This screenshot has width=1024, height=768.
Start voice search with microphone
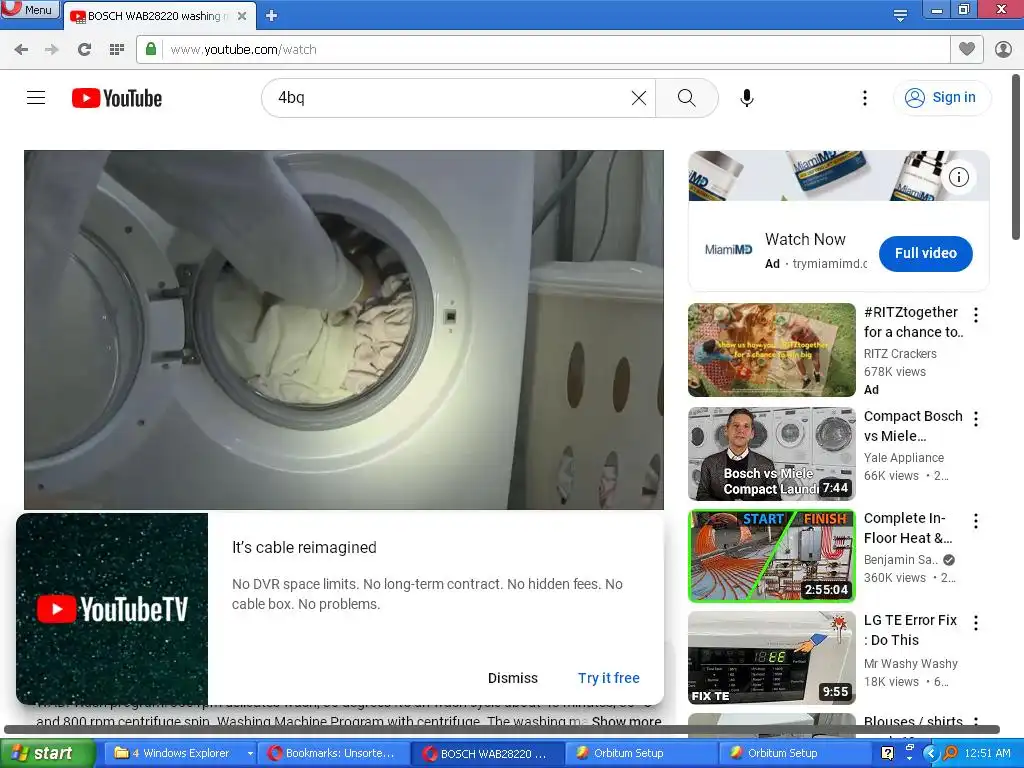(747, 98)
